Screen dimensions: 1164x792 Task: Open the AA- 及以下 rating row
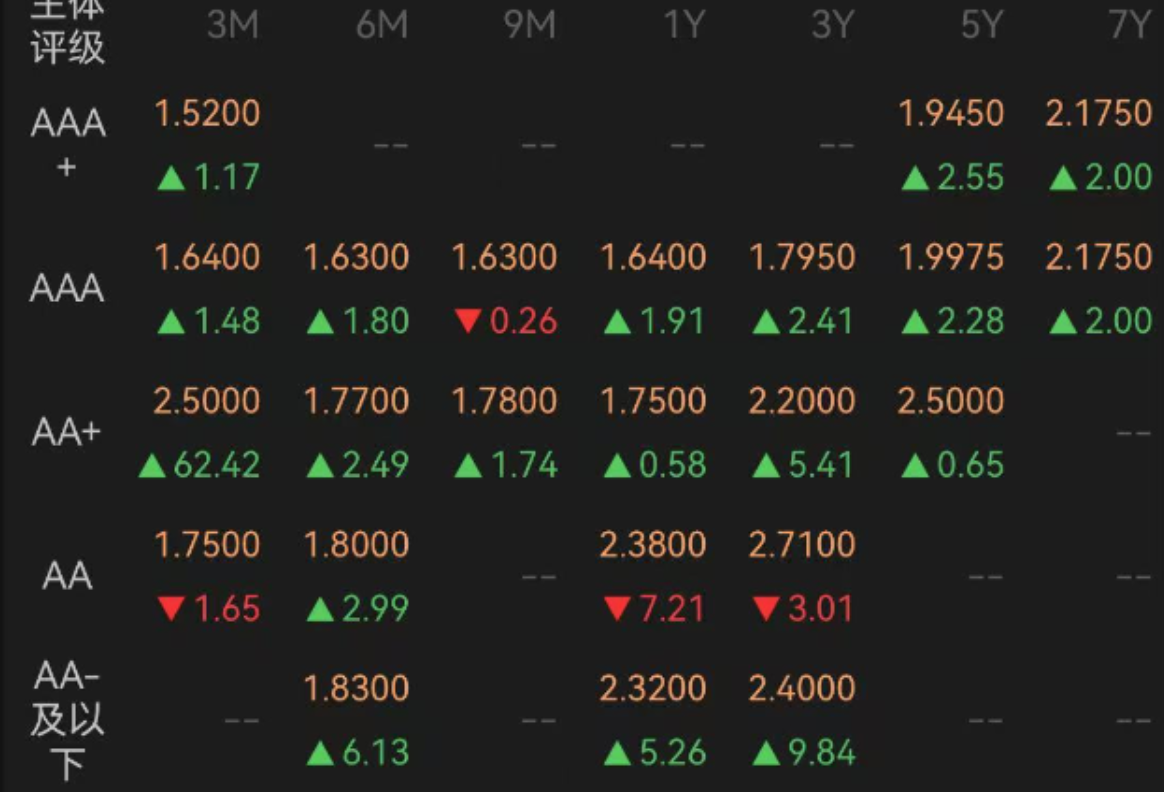pos(67,720)
